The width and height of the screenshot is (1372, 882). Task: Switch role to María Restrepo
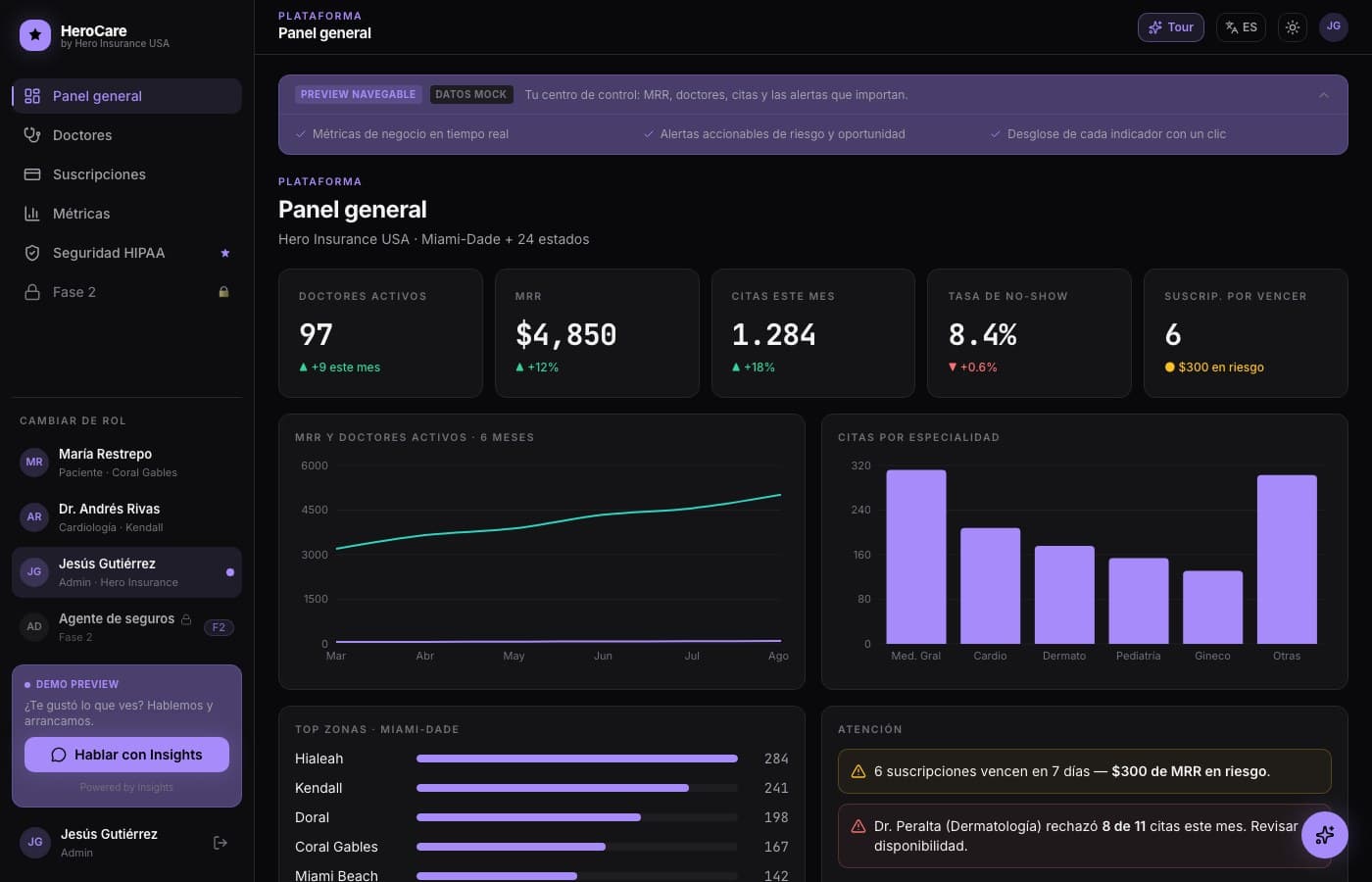click(126, 463)
